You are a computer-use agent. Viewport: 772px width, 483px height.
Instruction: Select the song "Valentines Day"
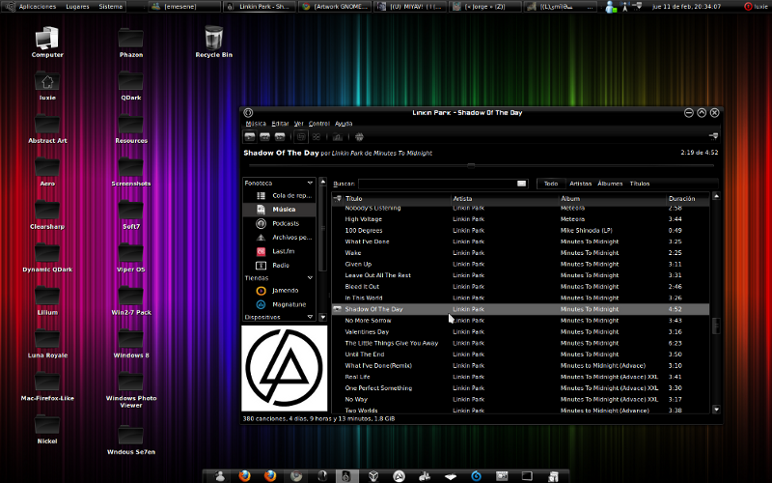(520, 332)
